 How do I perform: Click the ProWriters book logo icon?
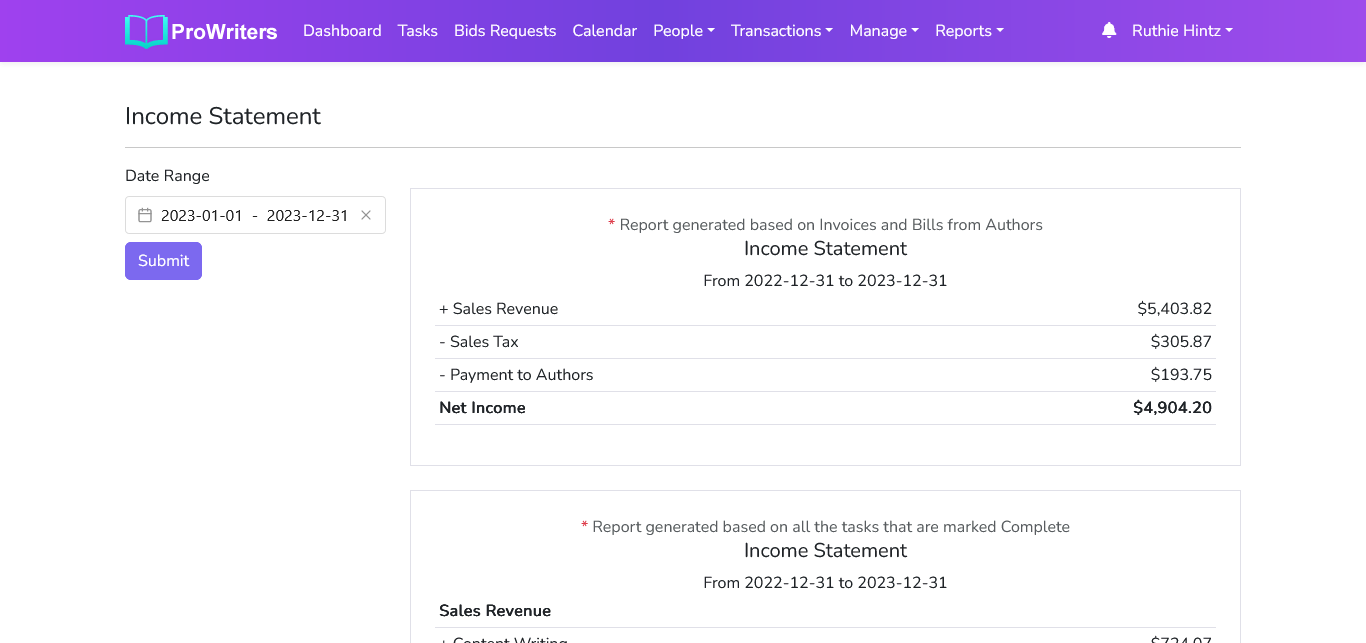tap(146, 31)
